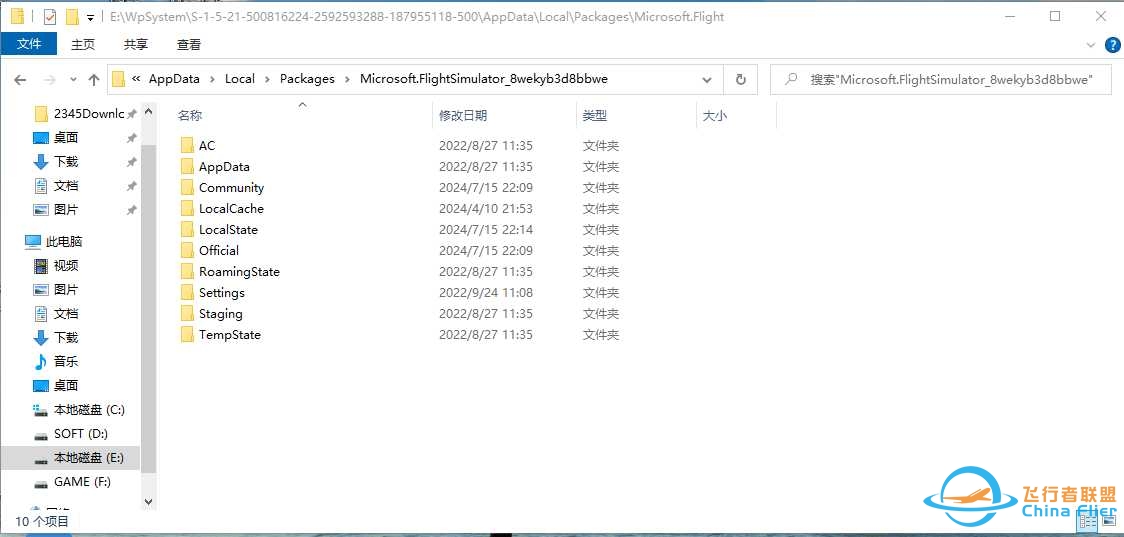Image resolution: width=1124 pixels, height=537 pixels.
Task: Click Settings date 2022/9/24 11:08
Action: tap(486, 293)
